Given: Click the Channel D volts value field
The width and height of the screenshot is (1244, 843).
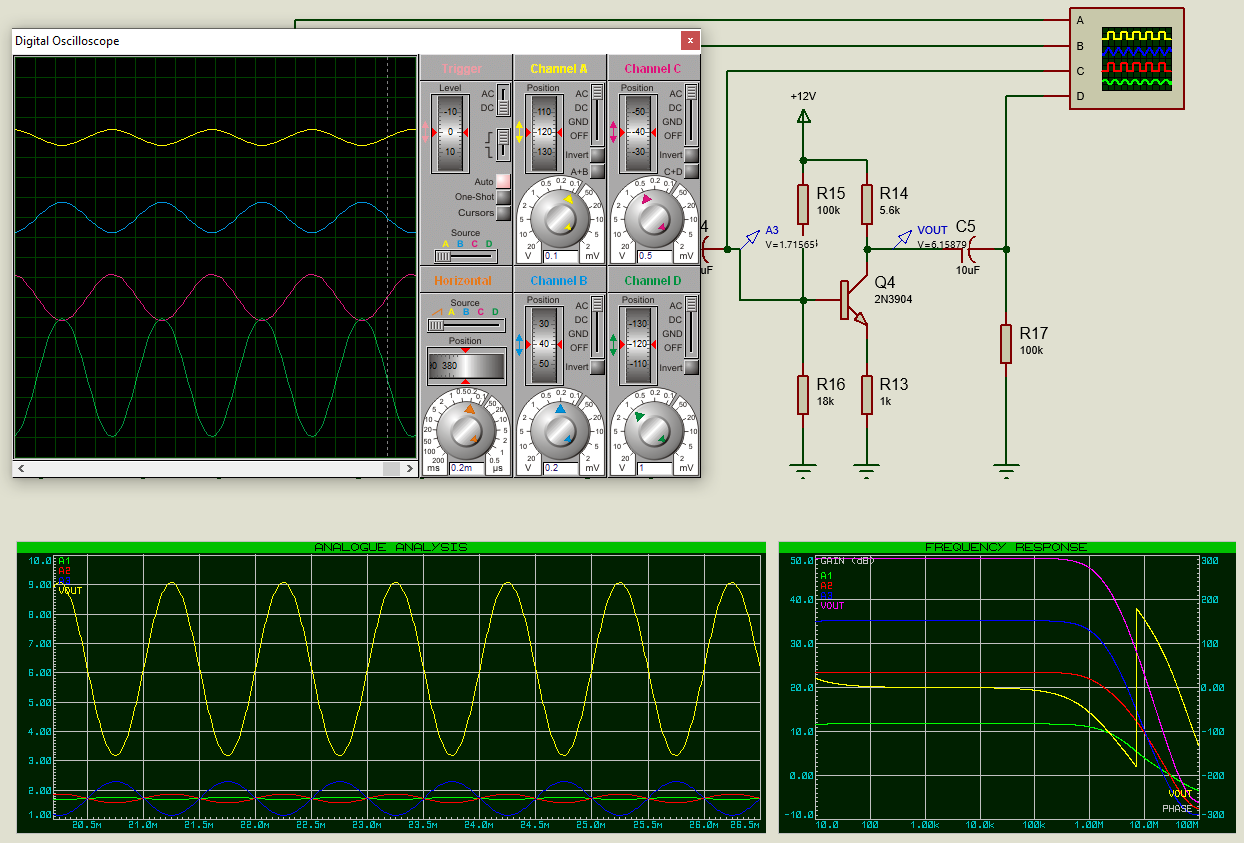Looking at the screenshot, I should coord(656,468).
